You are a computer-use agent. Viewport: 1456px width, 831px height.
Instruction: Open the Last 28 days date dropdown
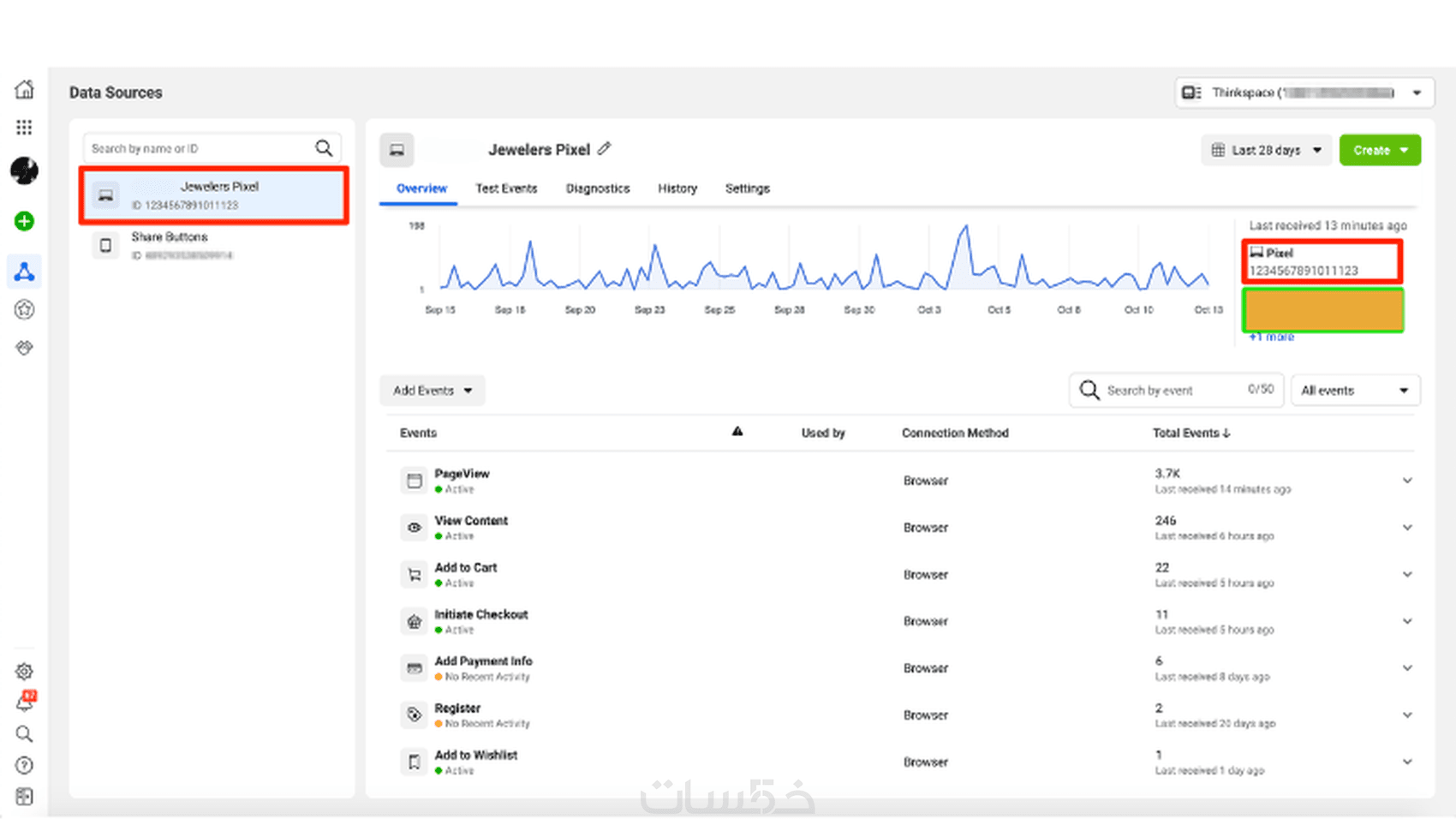point(1267,150)
